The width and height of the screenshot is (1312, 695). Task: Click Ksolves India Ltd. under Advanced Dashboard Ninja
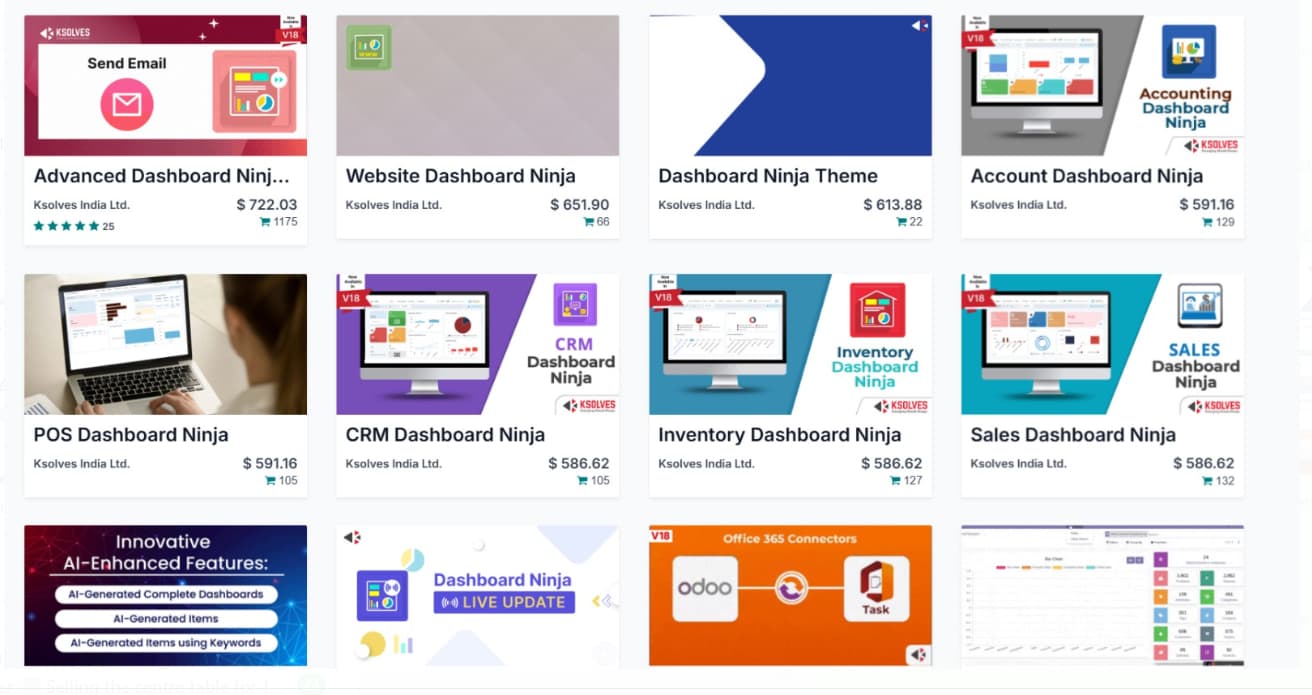tap(82, 205)
